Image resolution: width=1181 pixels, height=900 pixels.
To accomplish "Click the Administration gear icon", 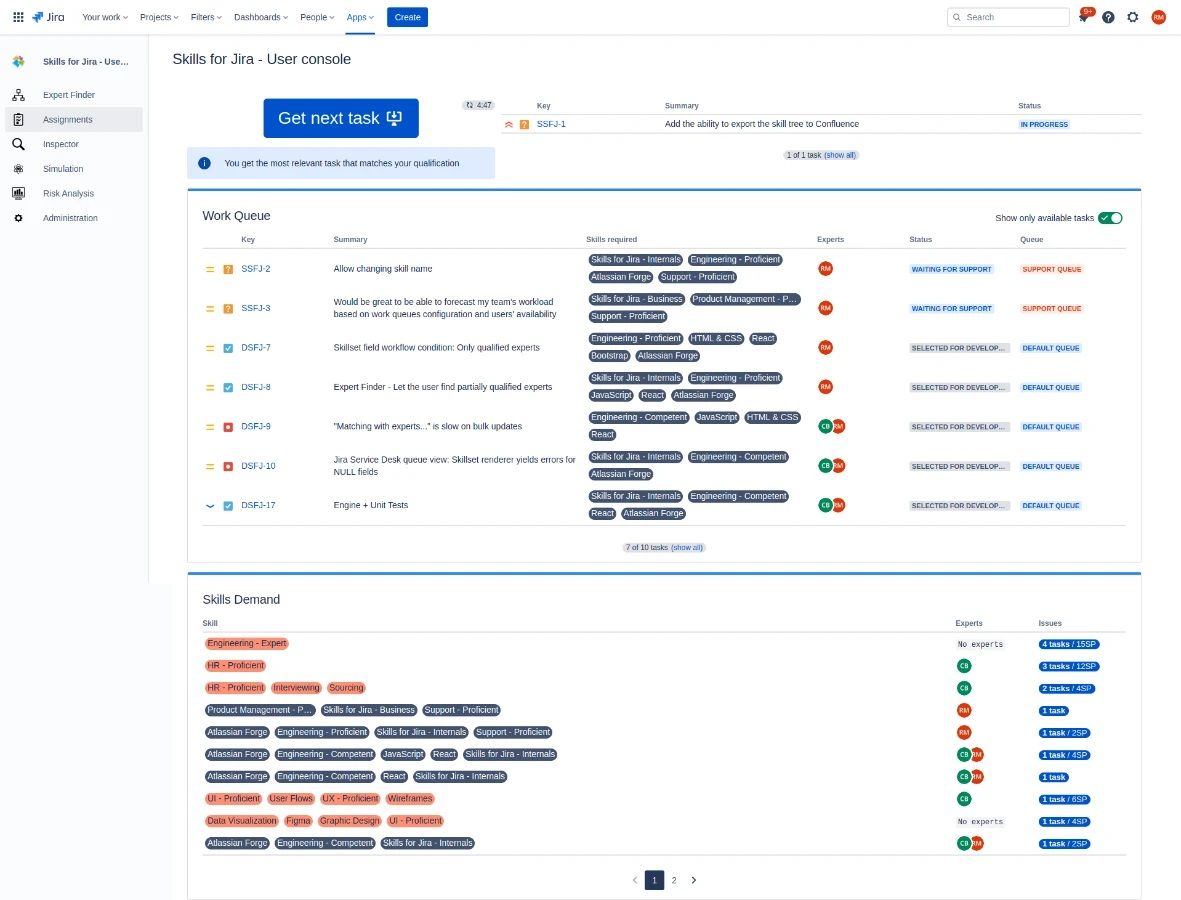I will (x=19, y=218).
